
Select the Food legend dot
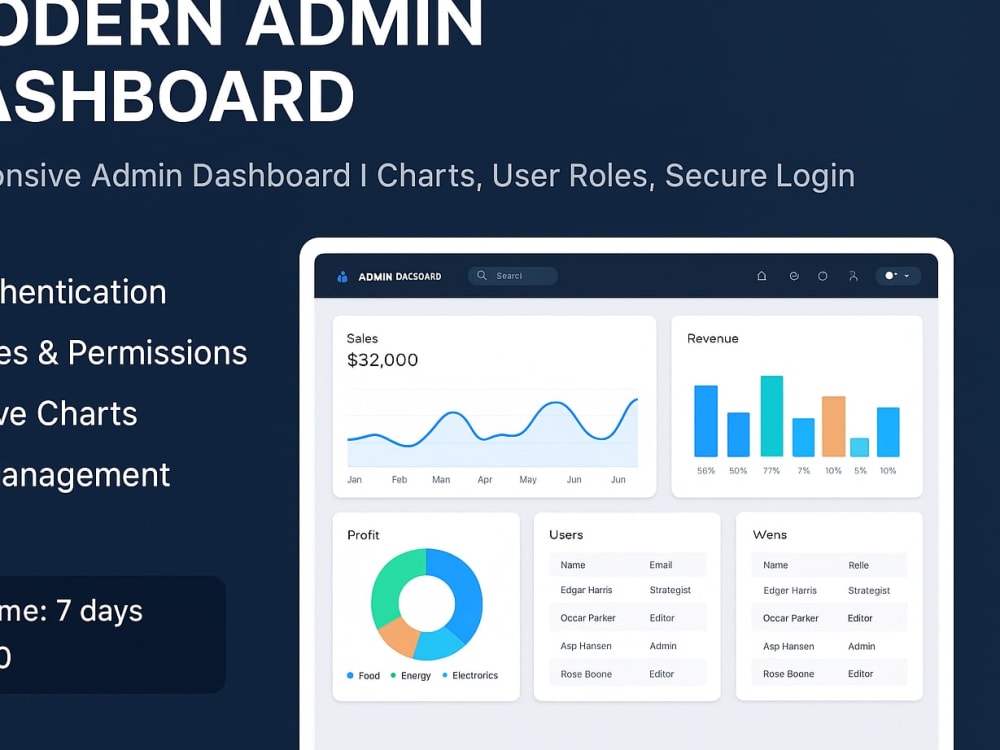click(350, 675)
